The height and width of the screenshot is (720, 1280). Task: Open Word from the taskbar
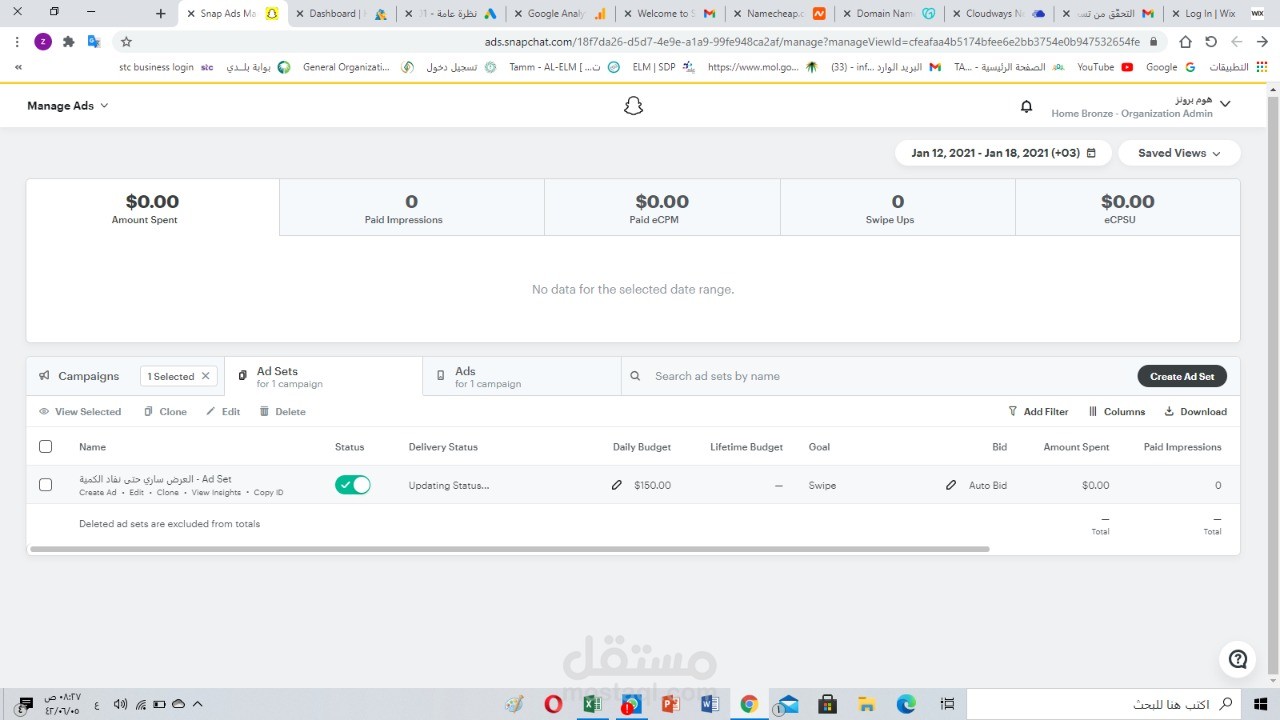coord(710,704)
